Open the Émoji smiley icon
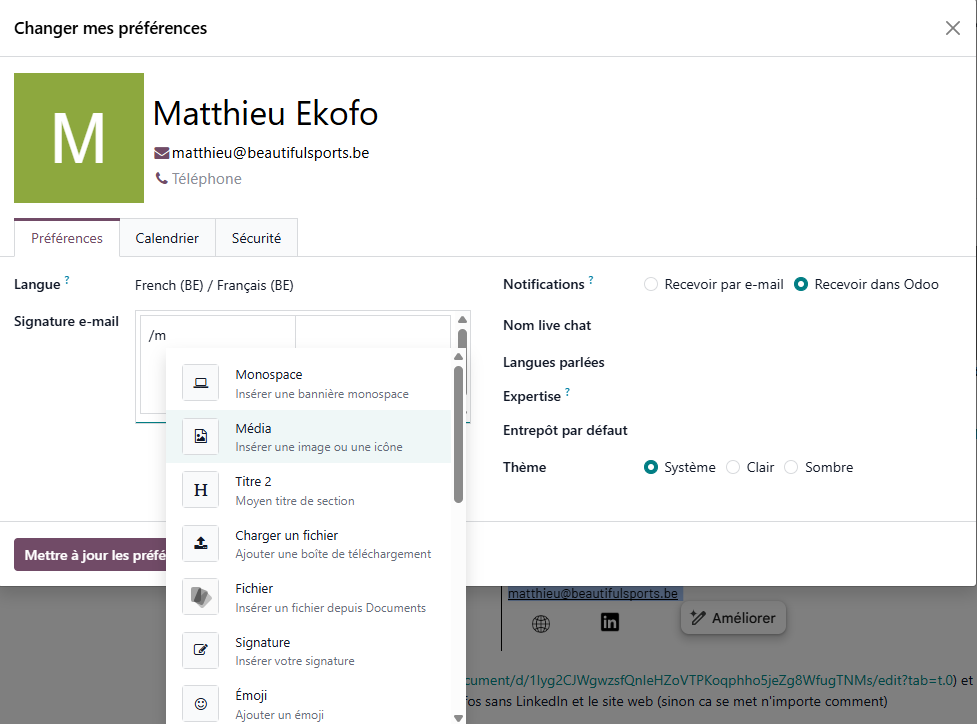Screen dimensions: 977x724 200,704
